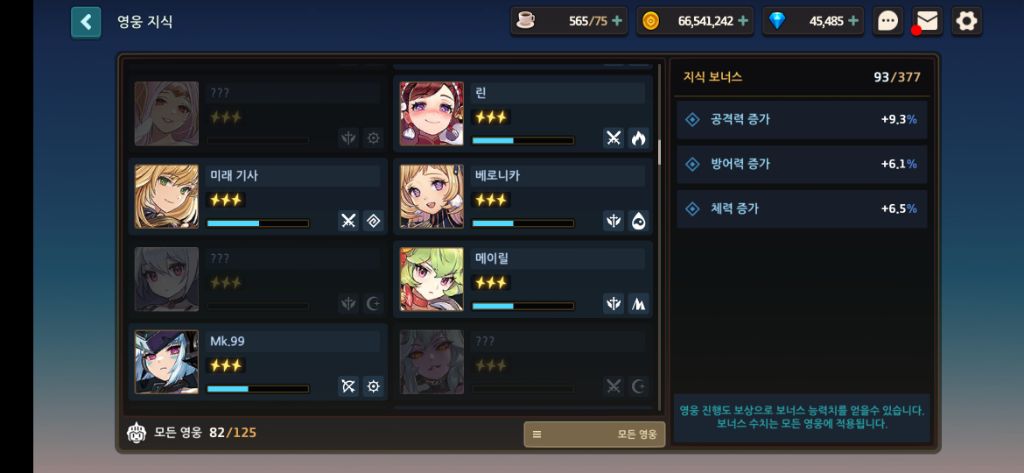Click 린's knowledge progress bar
Image resolution: width=1024 pixels, height=473 pixels.
coord(523,140)
